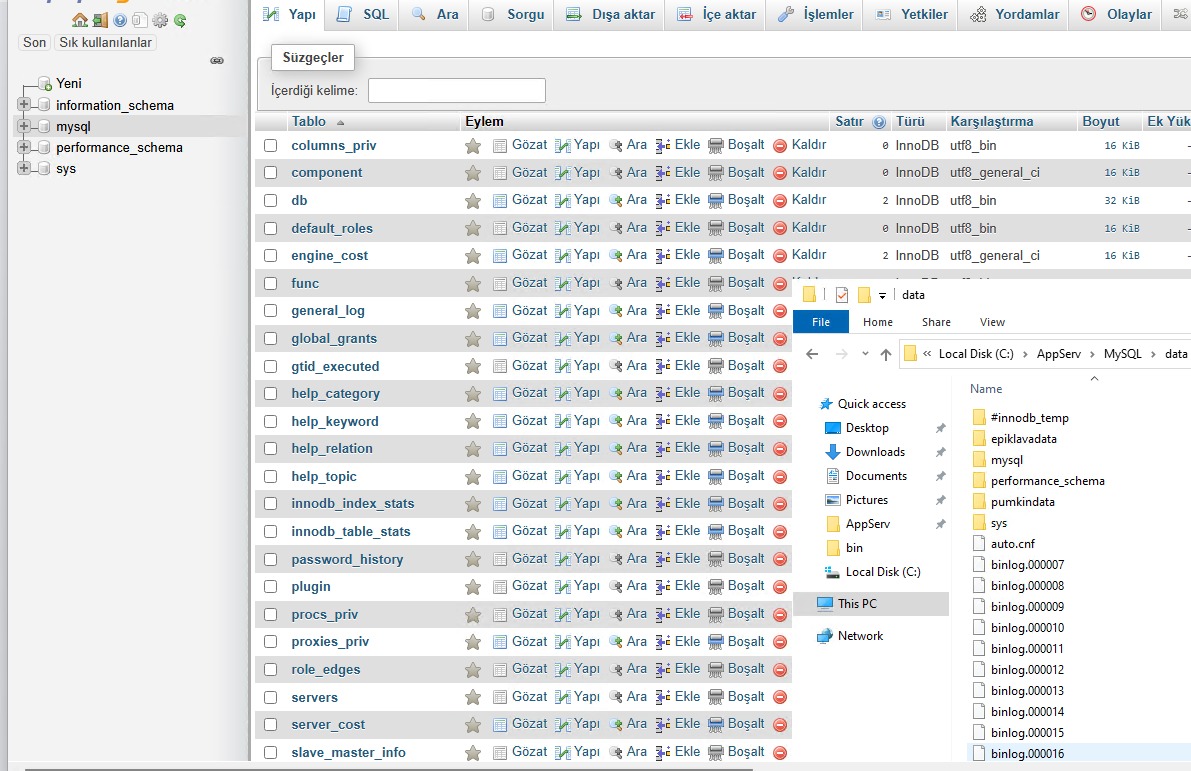Open Explorer quick access toolbar dropdown
Image resolution: width=1191 pixels, height=771 pixels.
[882, 295]
